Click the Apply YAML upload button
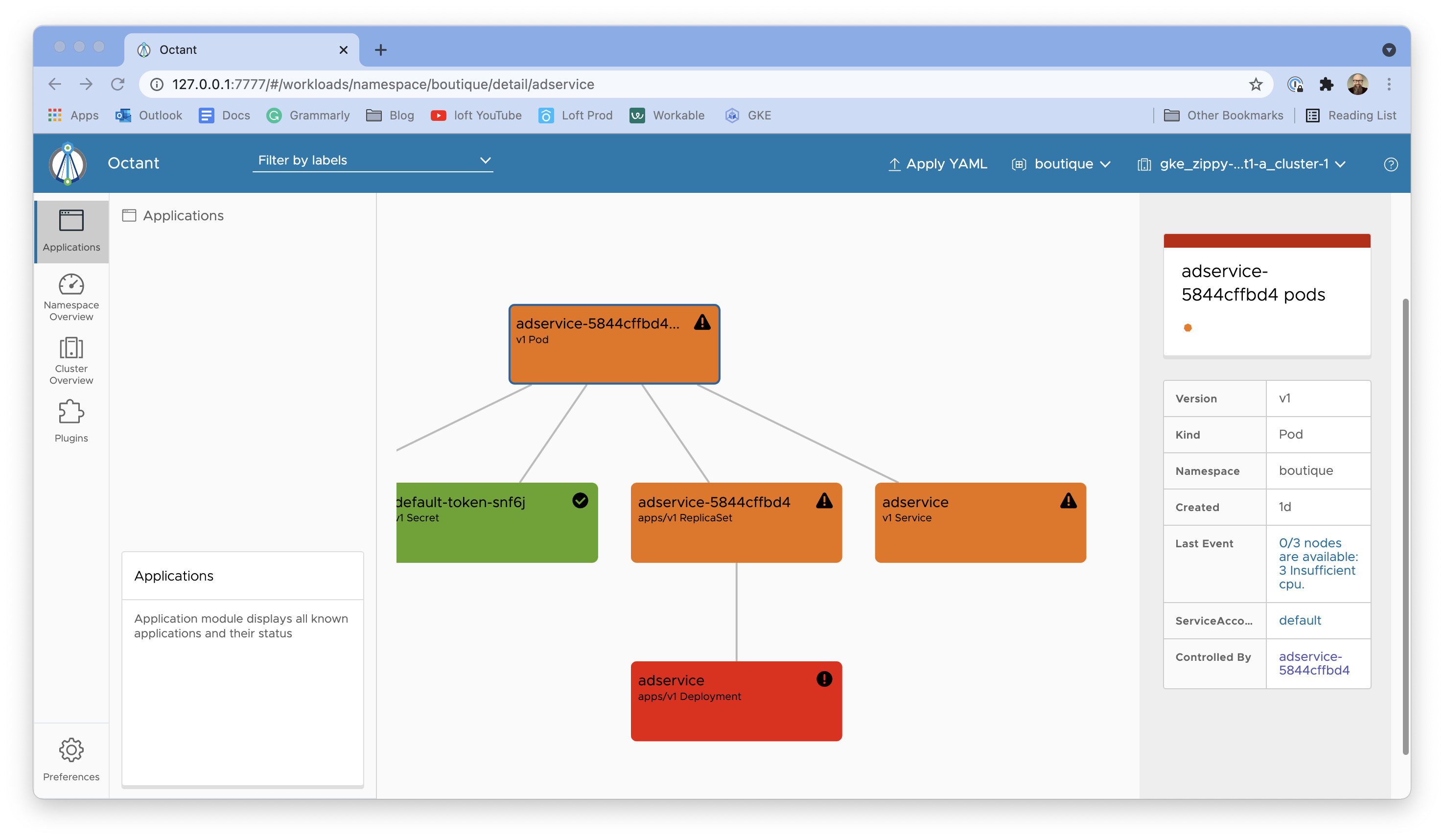Screen dimensions: 1444x840 coord(937,164)
